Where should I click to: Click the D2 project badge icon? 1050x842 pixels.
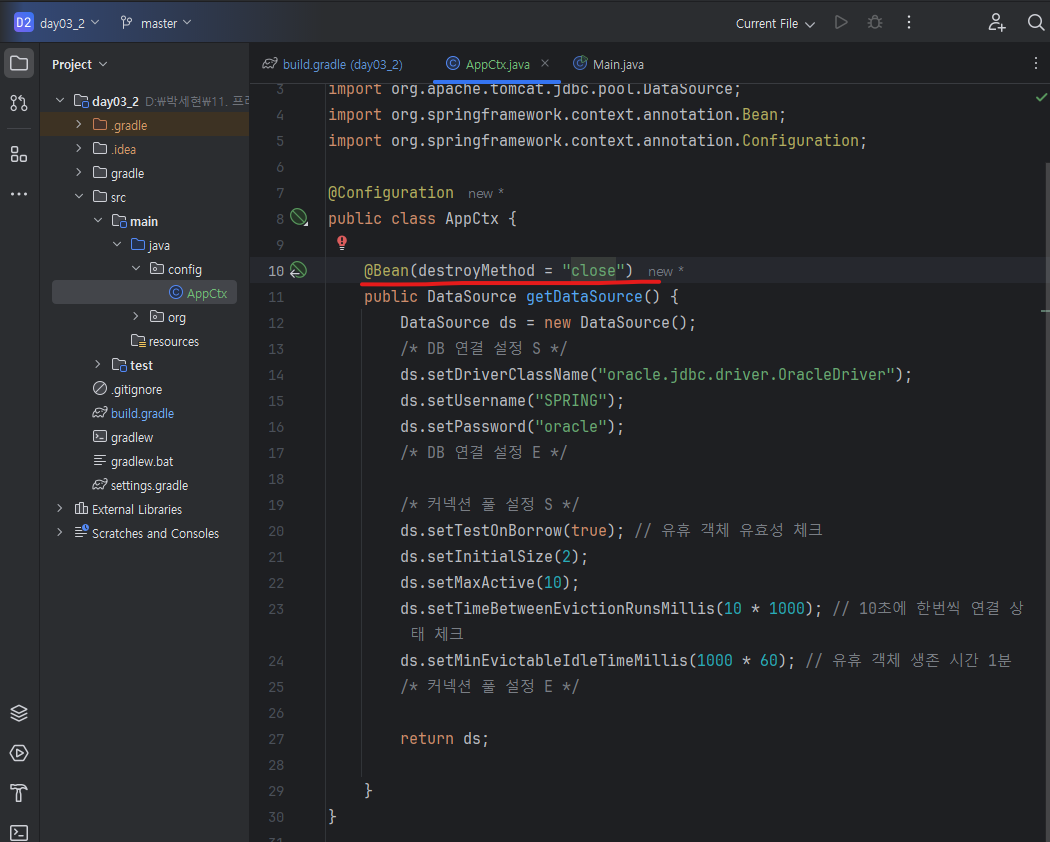[x=23, y=22]
